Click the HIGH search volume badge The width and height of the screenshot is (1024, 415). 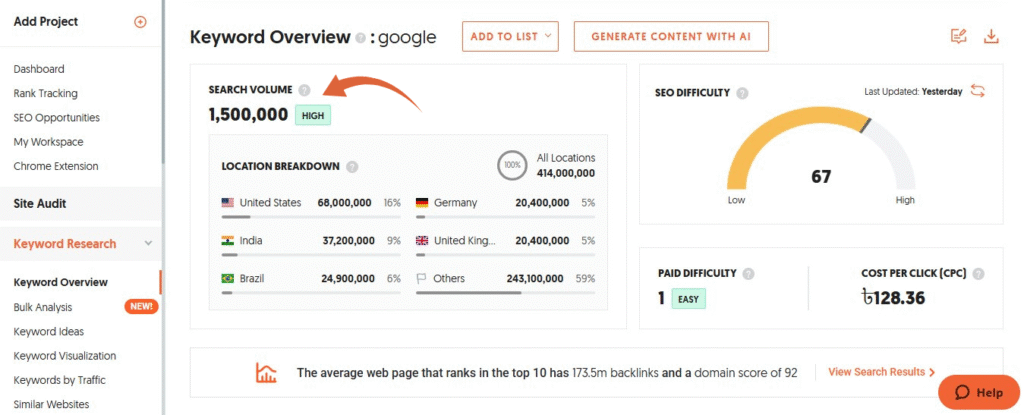coord(313,116)
